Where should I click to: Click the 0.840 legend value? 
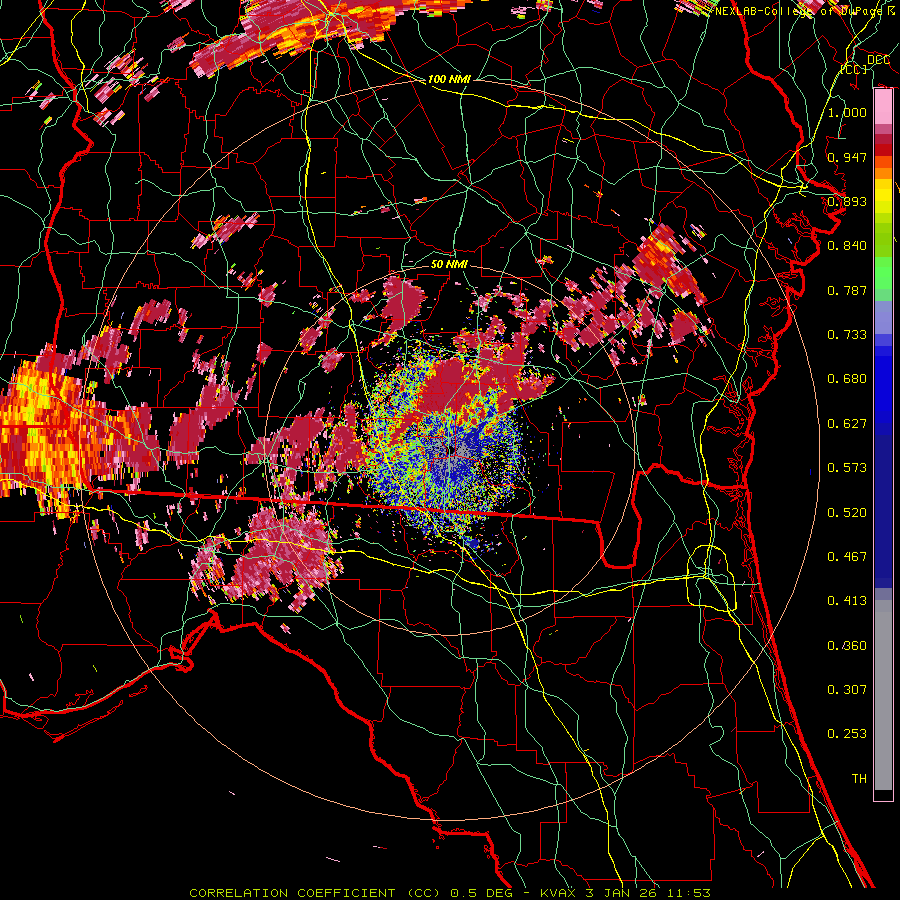tap(847, 246)
